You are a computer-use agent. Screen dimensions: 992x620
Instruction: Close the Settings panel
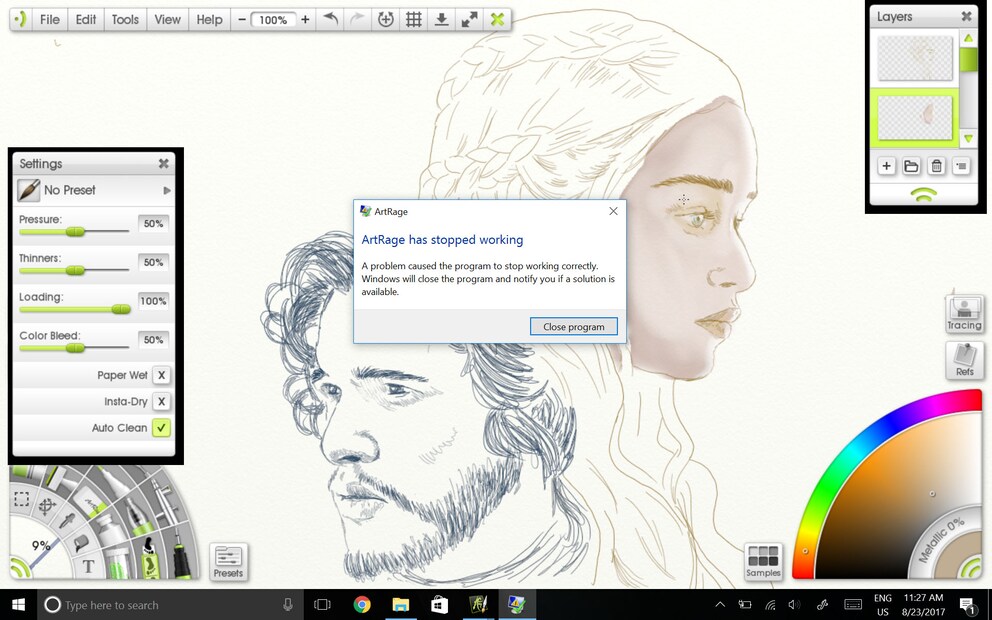(163, 163)
